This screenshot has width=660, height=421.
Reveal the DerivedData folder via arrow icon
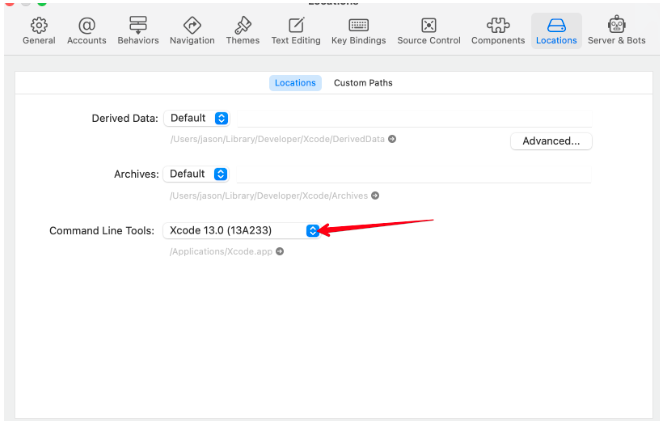392,139
